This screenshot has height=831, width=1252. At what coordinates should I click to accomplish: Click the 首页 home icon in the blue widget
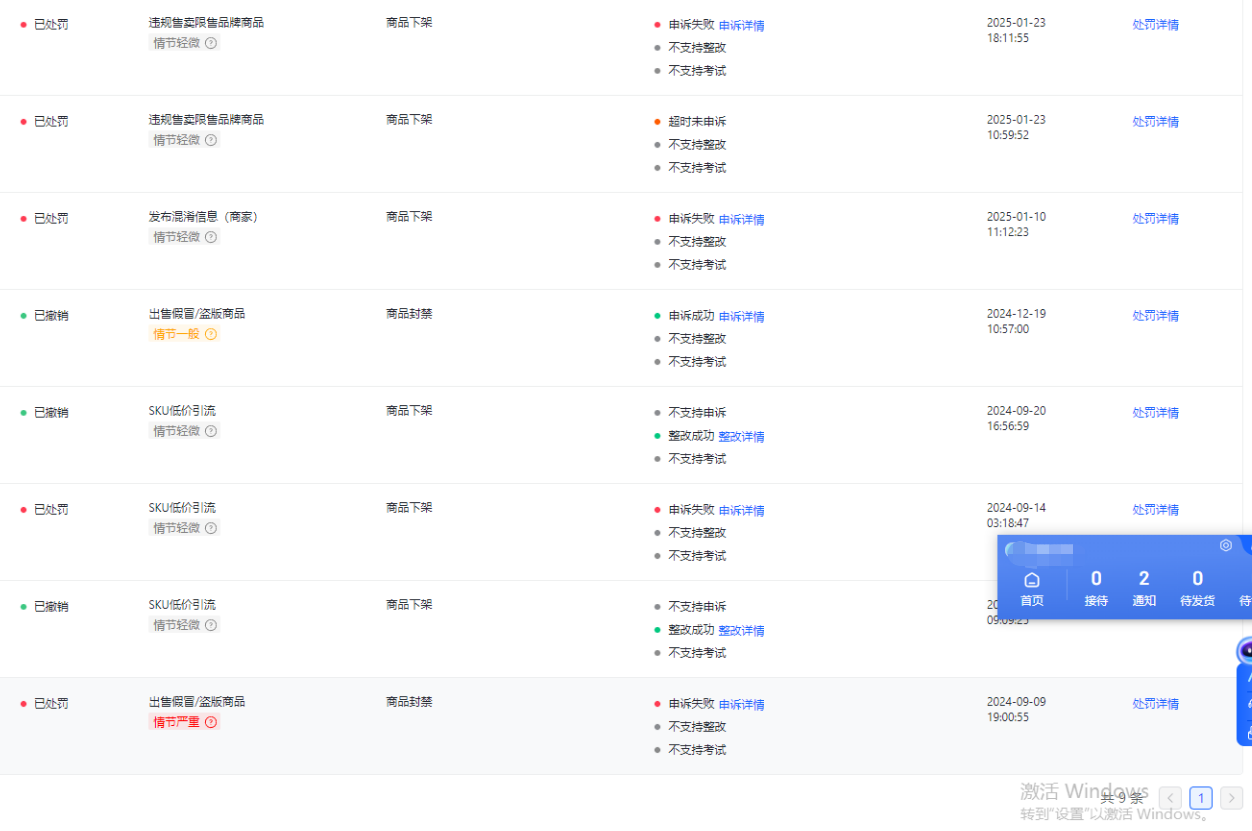[x=1031, y=581]
